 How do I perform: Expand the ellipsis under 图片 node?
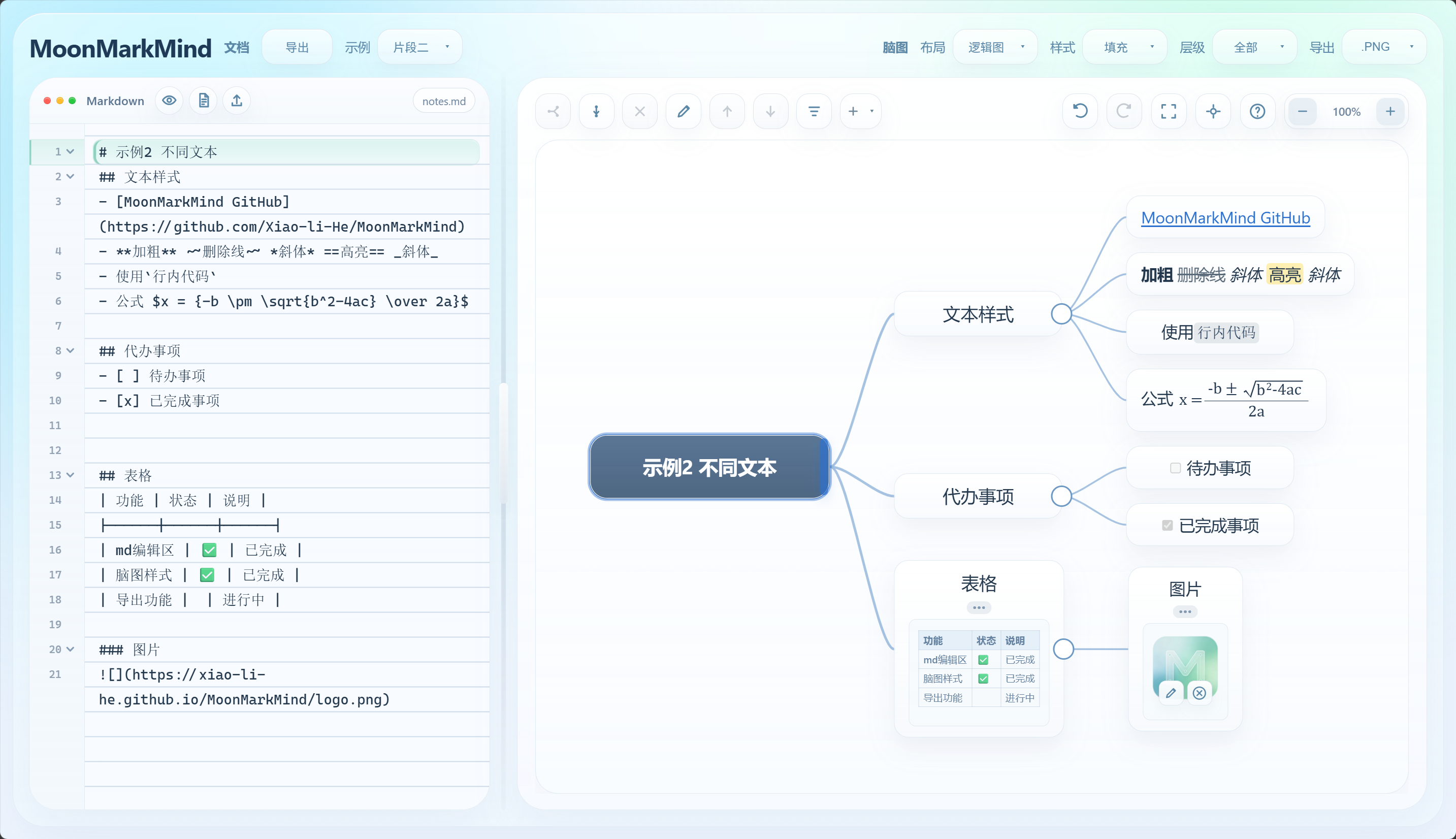point(1185,612)
